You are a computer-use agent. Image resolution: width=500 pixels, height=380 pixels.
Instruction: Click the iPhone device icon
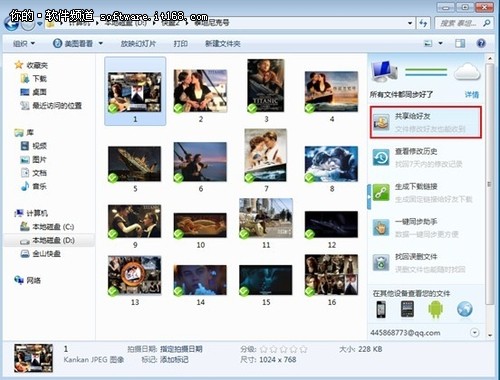381,309
